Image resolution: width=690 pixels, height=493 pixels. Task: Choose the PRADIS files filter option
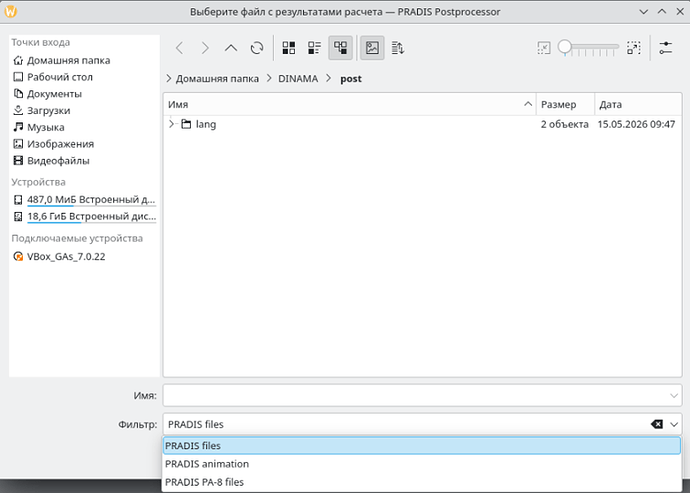pyautogui.click(x=422, y=446)
